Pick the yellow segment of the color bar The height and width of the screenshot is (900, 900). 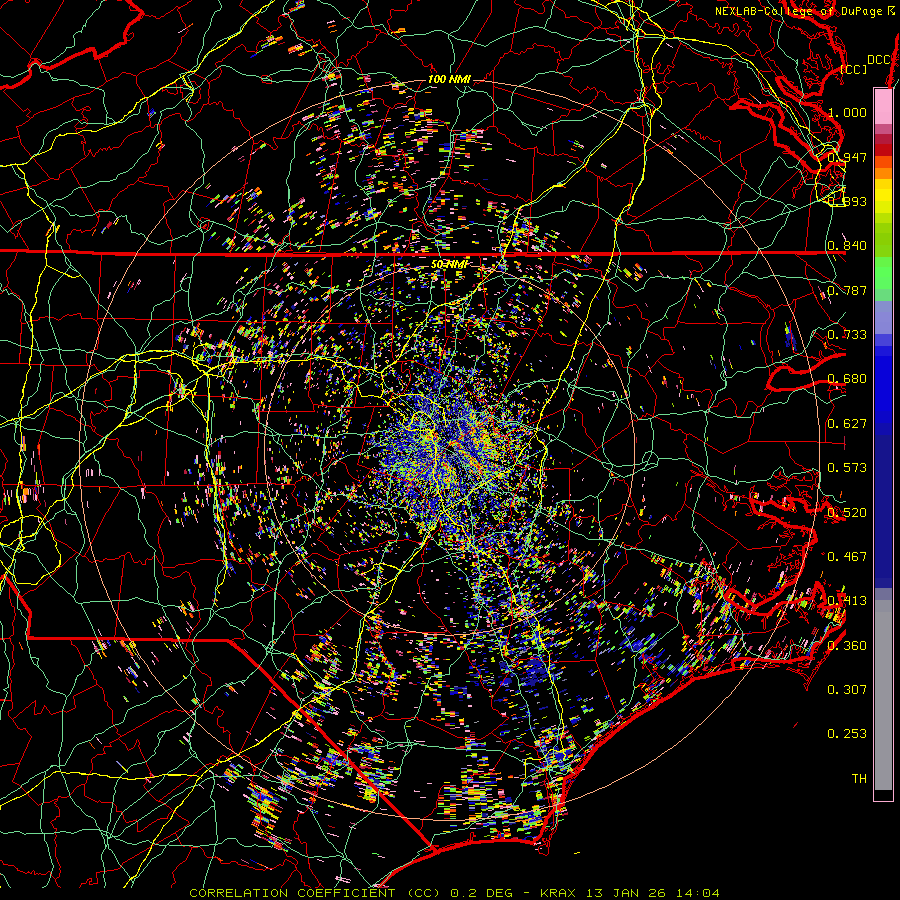click(x=883, y=197)
